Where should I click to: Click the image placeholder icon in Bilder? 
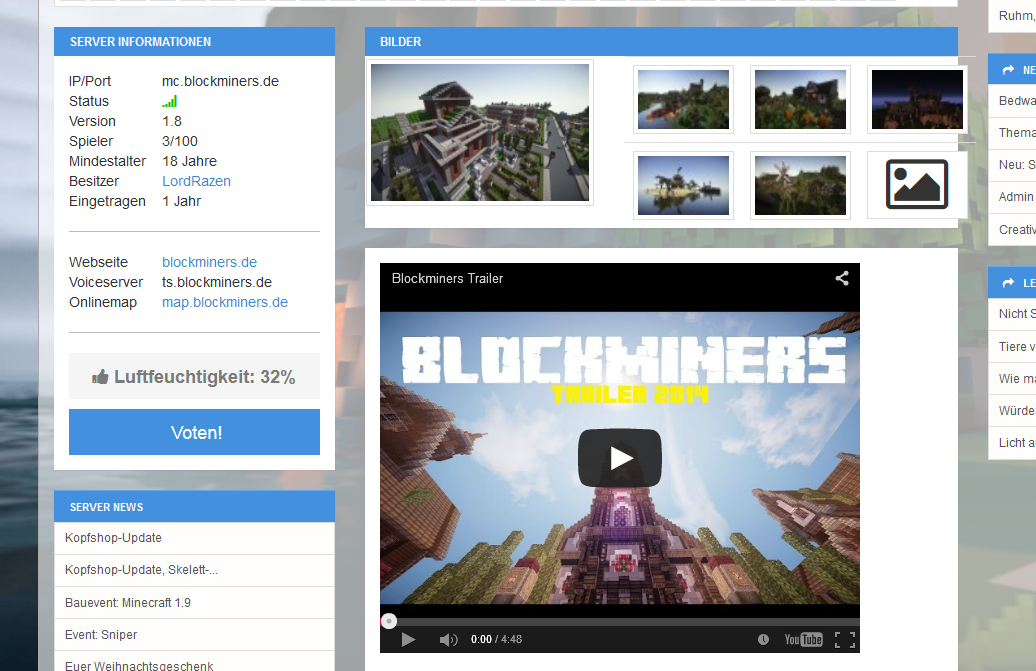(916, 184)
